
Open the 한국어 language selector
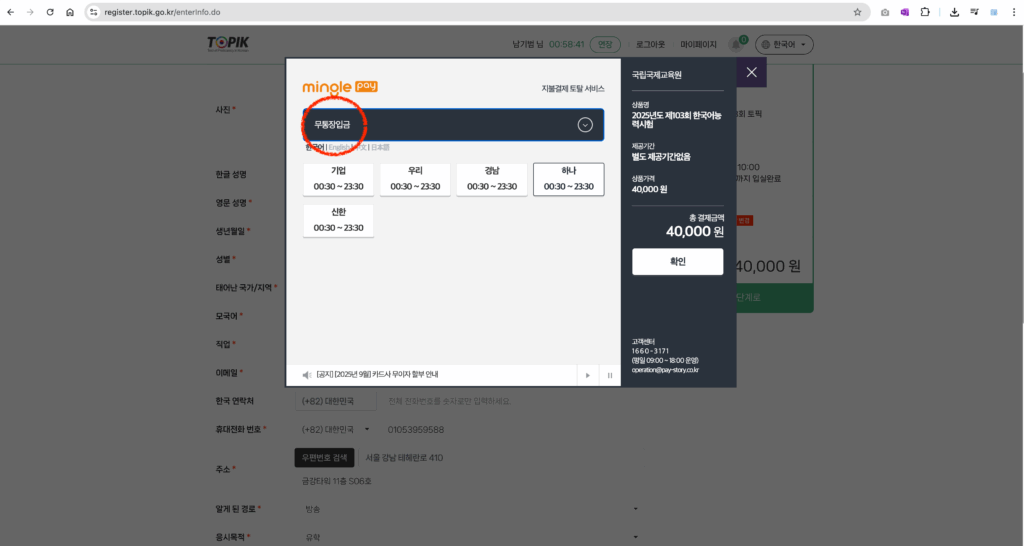(784, 44)
